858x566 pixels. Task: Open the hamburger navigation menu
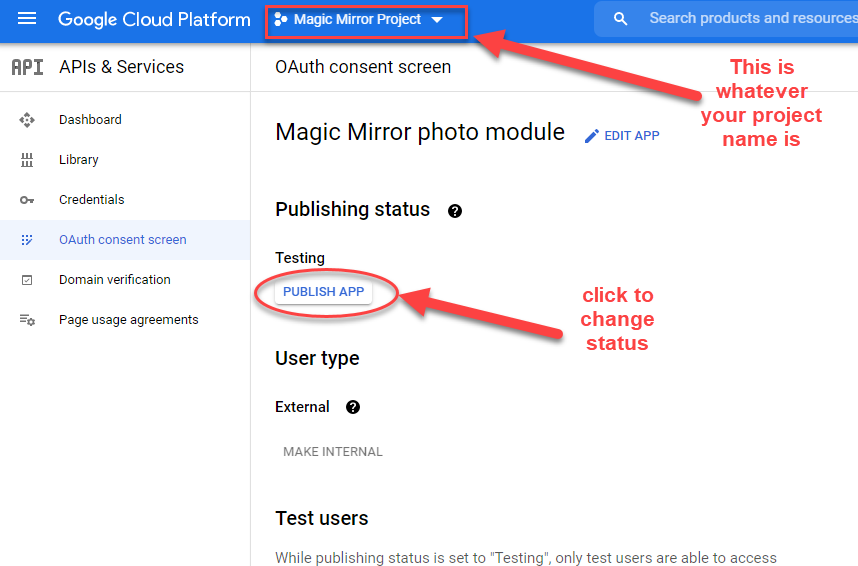(x=27, y=19)
